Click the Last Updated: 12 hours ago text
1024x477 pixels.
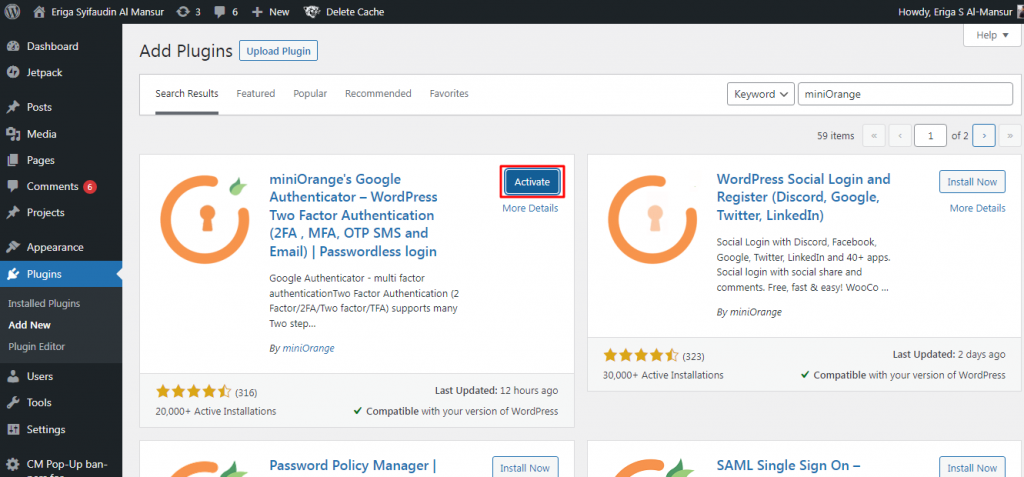pos(496,391)
